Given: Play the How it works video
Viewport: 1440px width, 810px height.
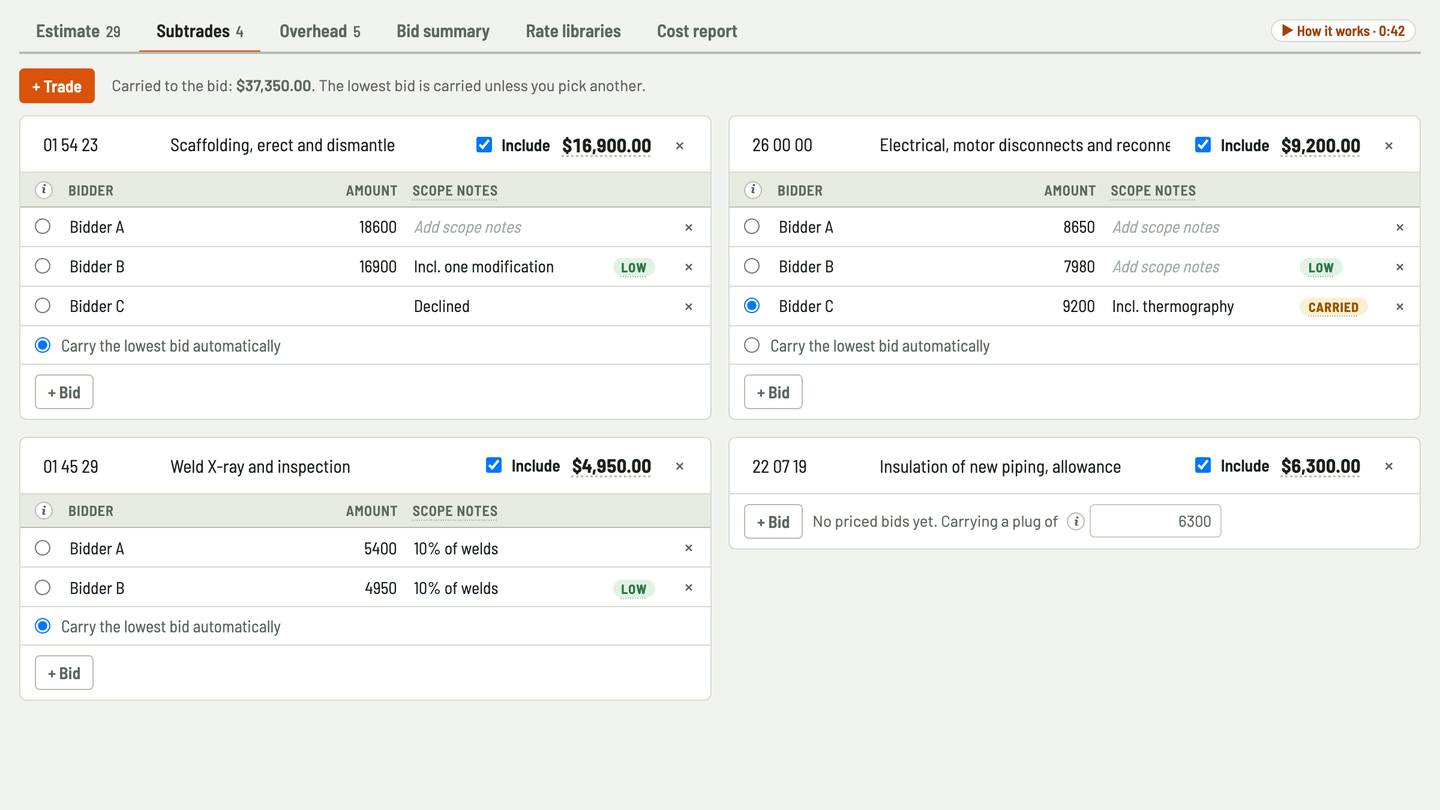Looking at the screenshot, I should tap(1343, 31).
